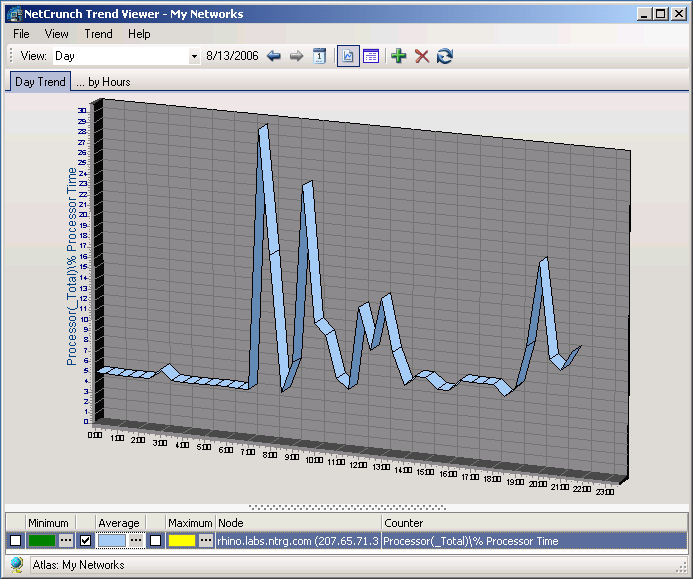Open the View dropdown showing Day

(194, 56)
